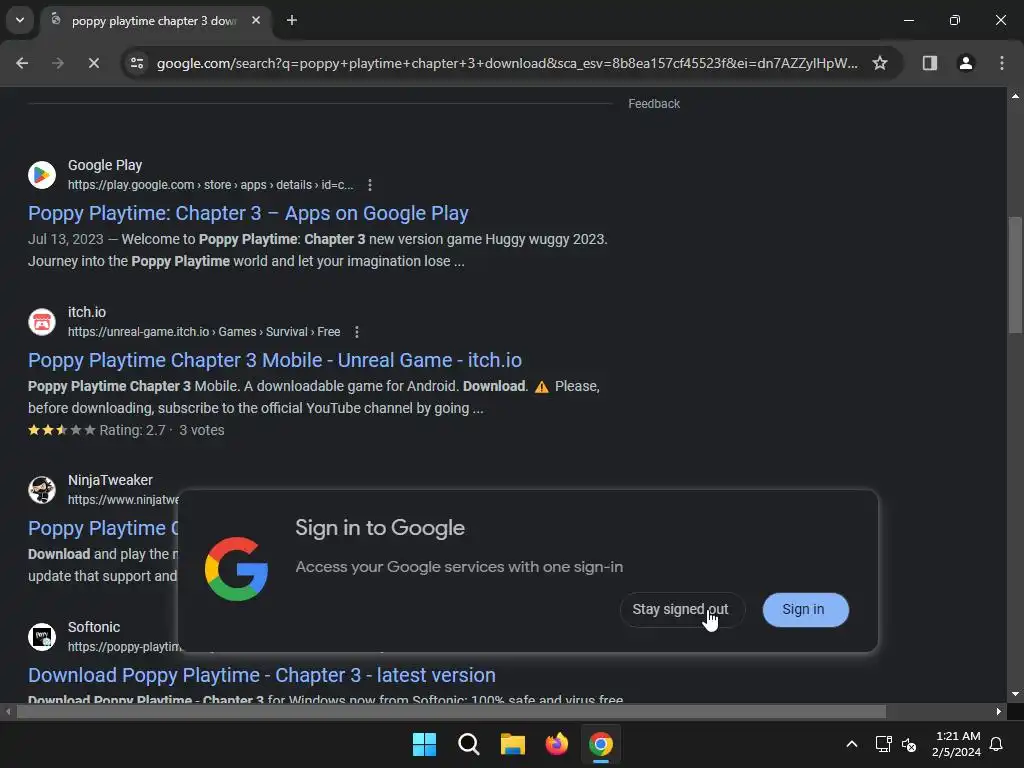
Task: Go back to previous page
Action: click(22, 63)
